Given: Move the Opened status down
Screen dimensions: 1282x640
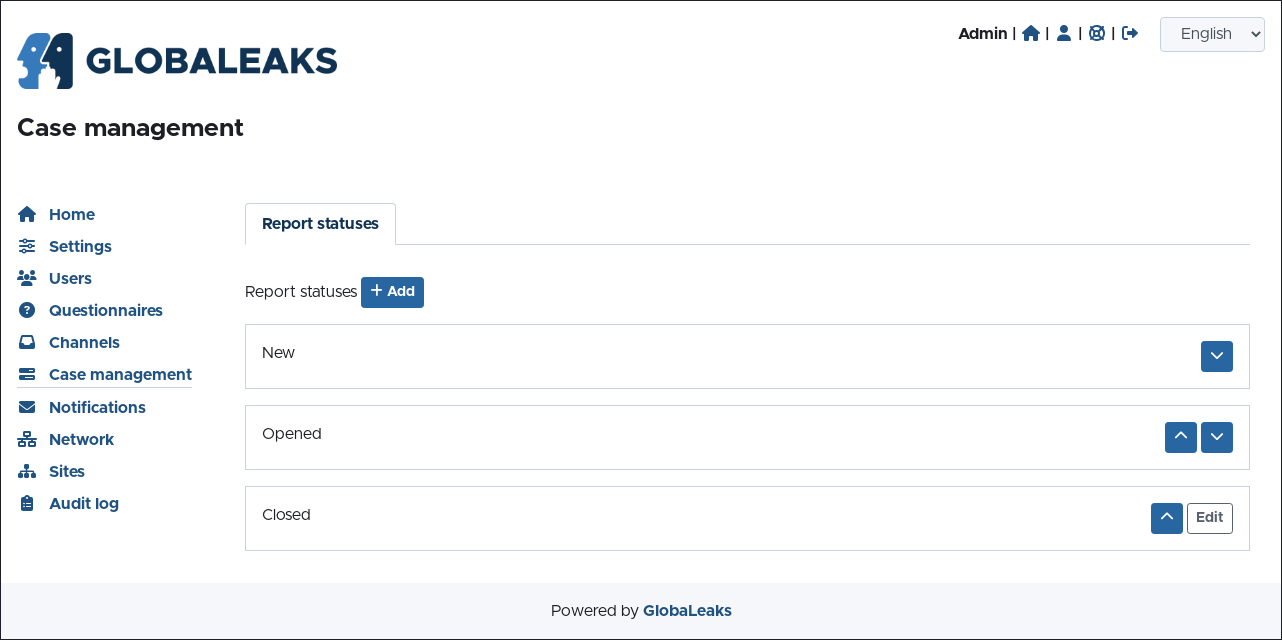Looking at the screenshot, I should [1216, 437].
